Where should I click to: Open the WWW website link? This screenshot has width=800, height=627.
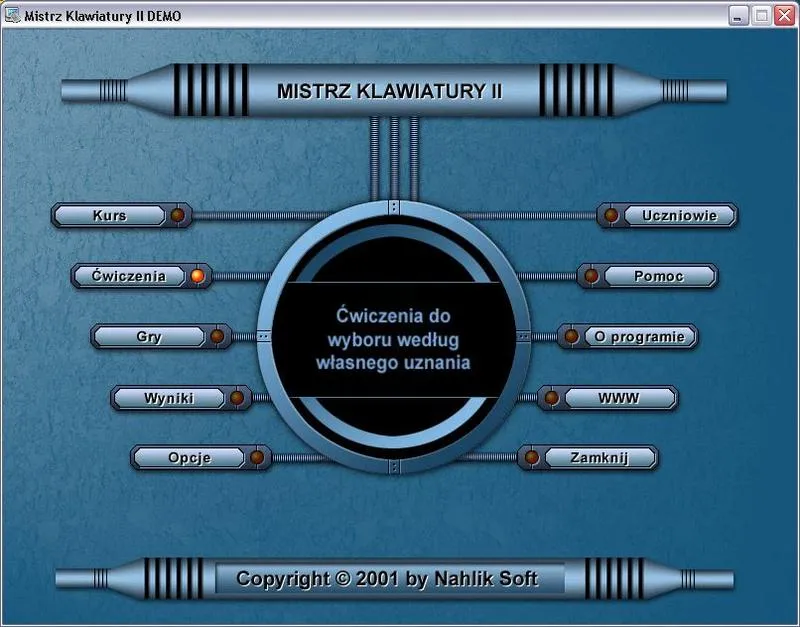click(x=619, y=398)
